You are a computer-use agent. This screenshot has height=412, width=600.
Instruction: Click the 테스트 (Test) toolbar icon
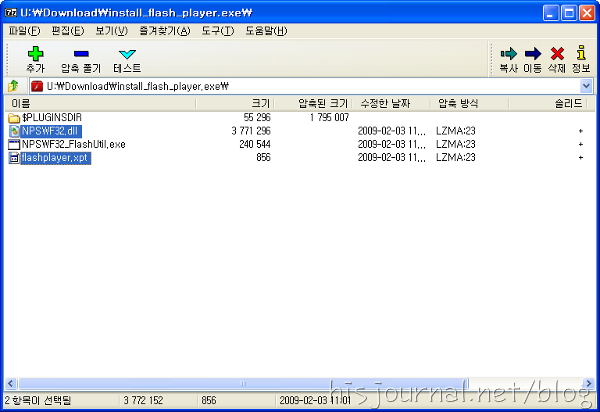[127, 54]
